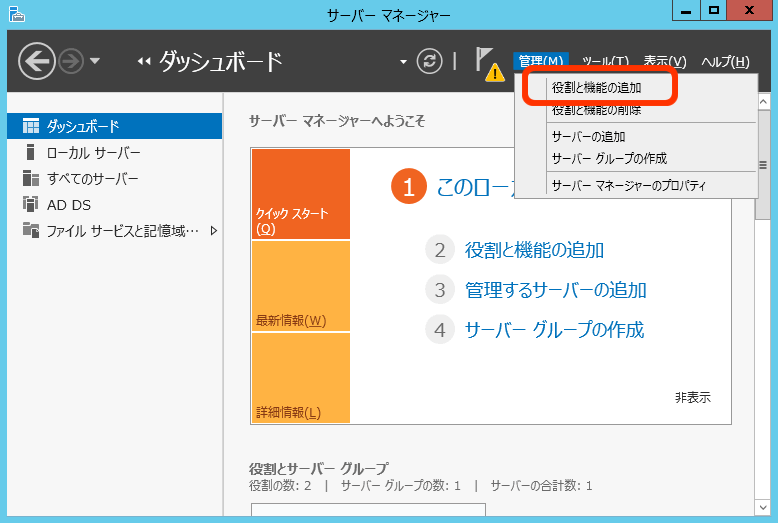Expand the ファイル サービス submenu arrow
Screen dimensions: 778x523
click(x=214, y=231)
